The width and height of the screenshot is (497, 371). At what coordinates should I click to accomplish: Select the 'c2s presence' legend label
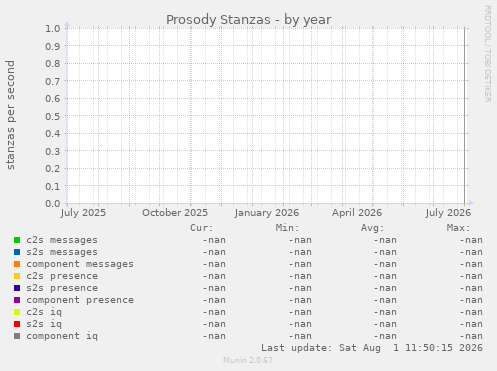click(x=62, y=276)
